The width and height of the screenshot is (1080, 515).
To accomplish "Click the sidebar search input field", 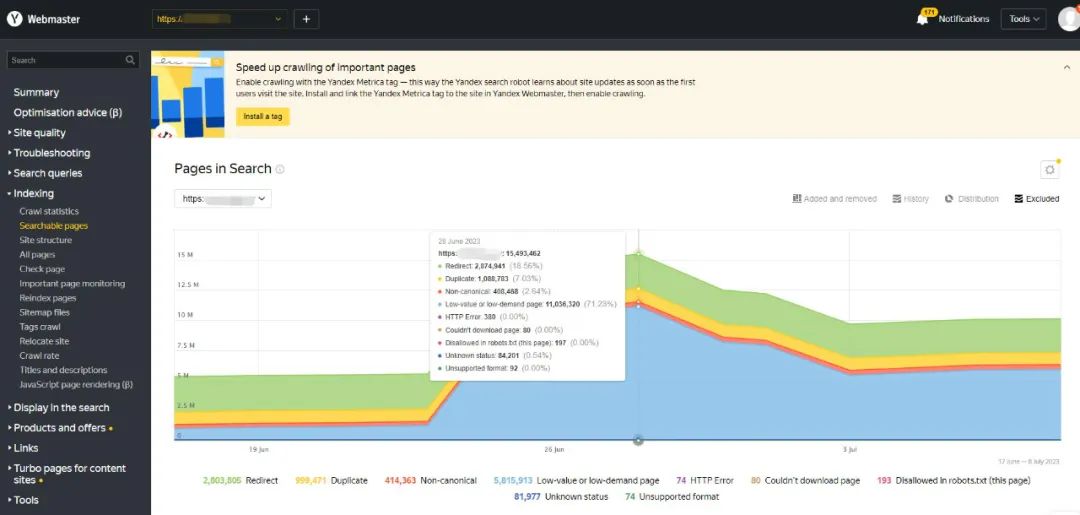I will (65, 61).
